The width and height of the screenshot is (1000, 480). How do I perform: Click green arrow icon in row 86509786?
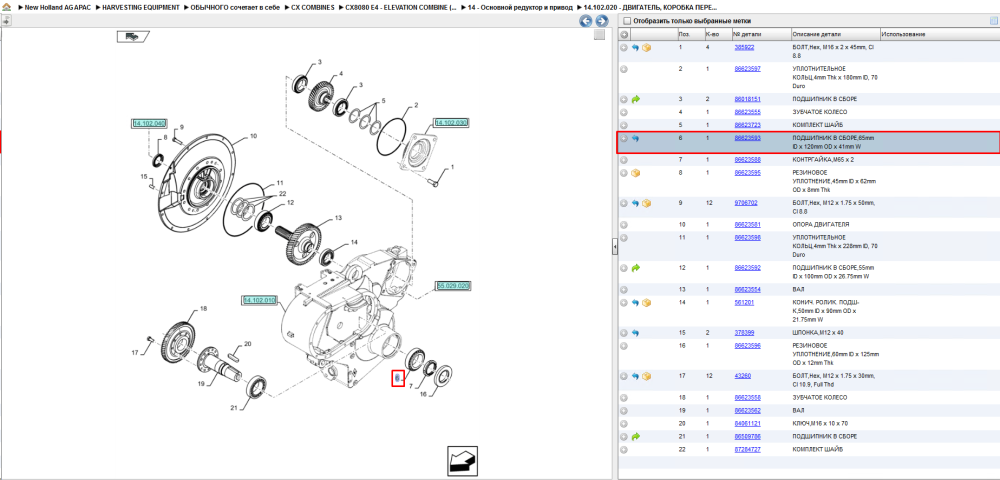635,436
